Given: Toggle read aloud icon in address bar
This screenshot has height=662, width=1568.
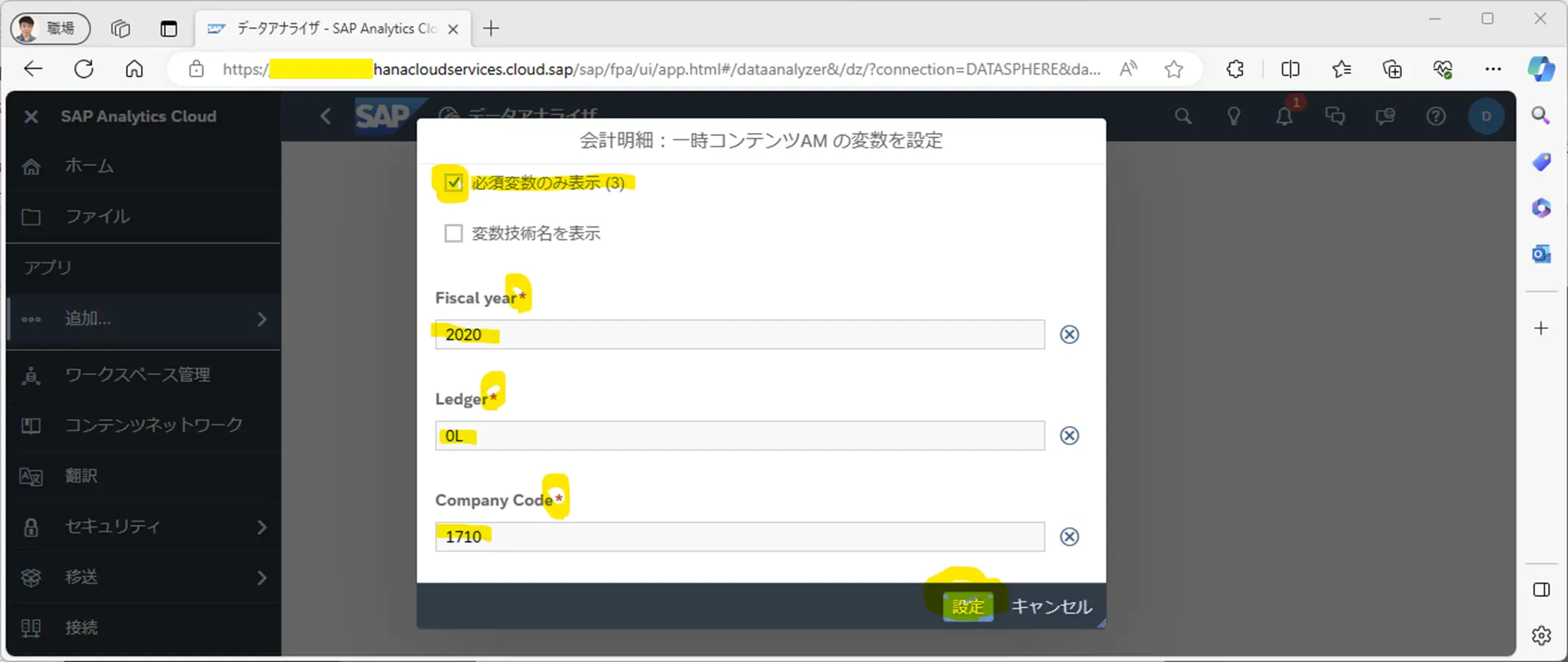Looking at the screenshot, I should tap(1128, 69).
